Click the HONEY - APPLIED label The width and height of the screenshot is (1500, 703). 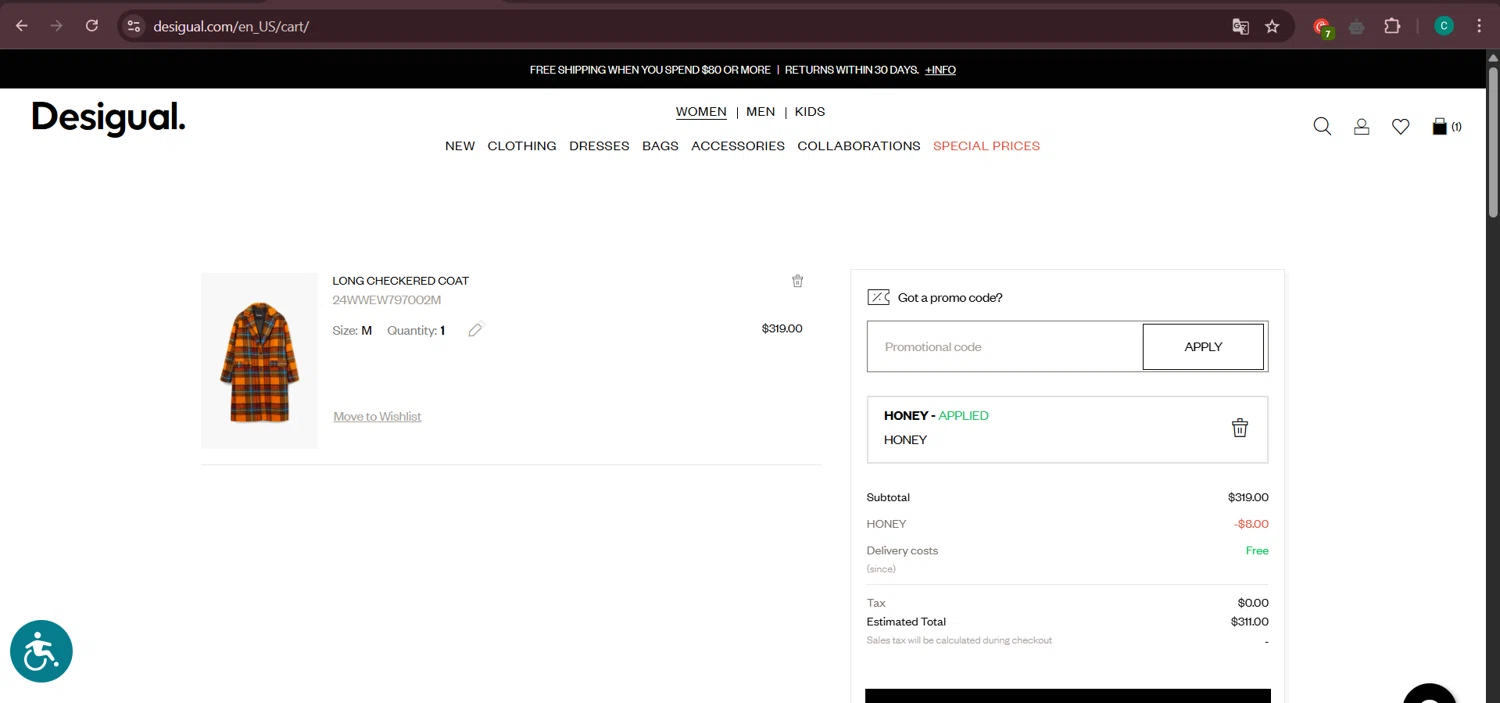click(x=936, y=416)
